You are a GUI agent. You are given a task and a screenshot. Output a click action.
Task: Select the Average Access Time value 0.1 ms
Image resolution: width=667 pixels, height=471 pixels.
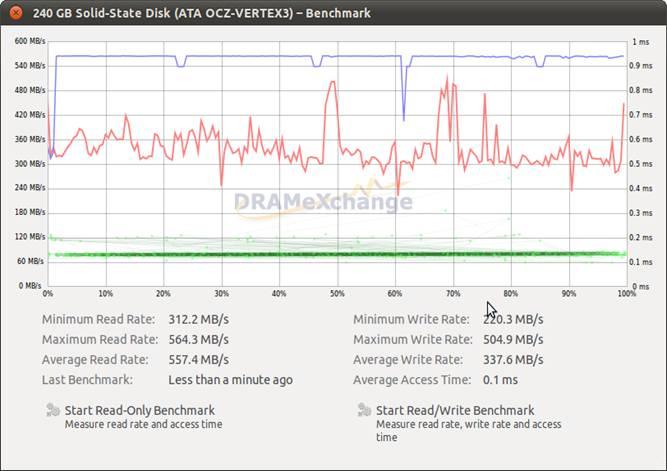tap(500, 380)
